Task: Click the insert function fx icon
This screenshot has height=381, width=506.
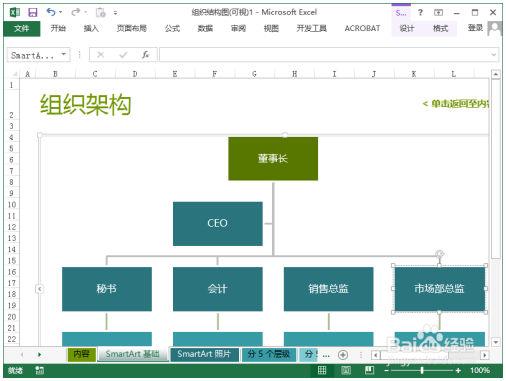Action: tap(145, 55)
